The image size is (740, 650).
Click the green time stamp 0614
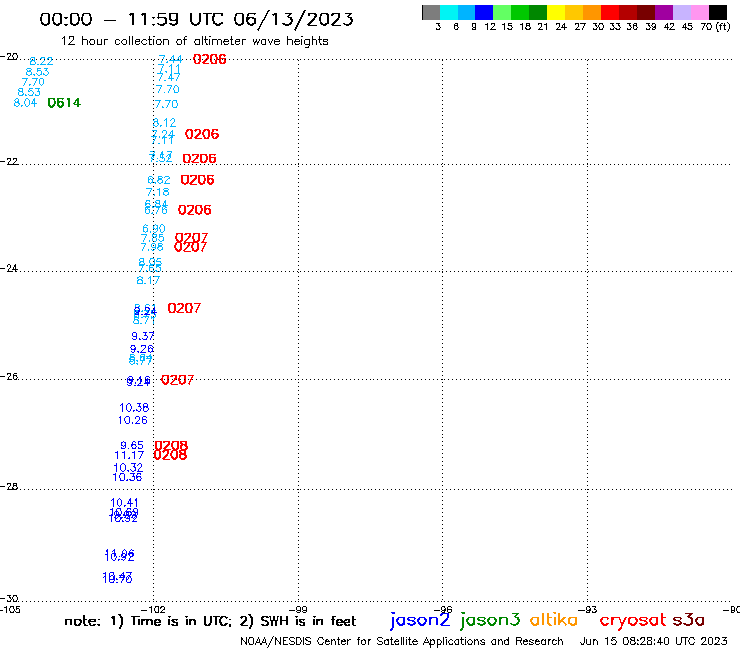[64, 103]
